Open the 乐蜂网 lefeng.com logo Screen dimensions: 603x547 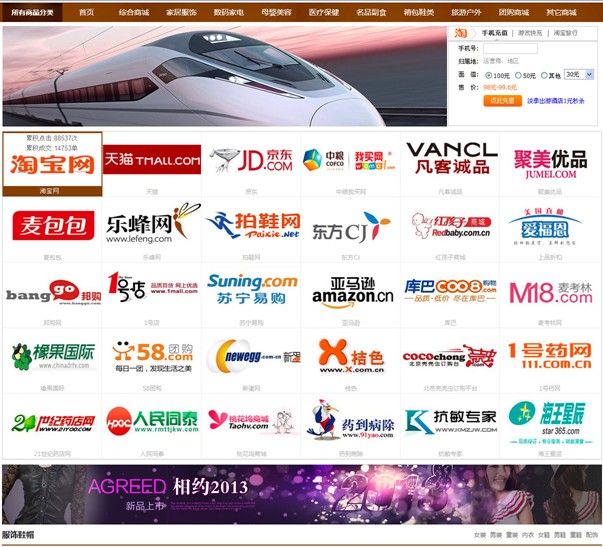[153, 223]
